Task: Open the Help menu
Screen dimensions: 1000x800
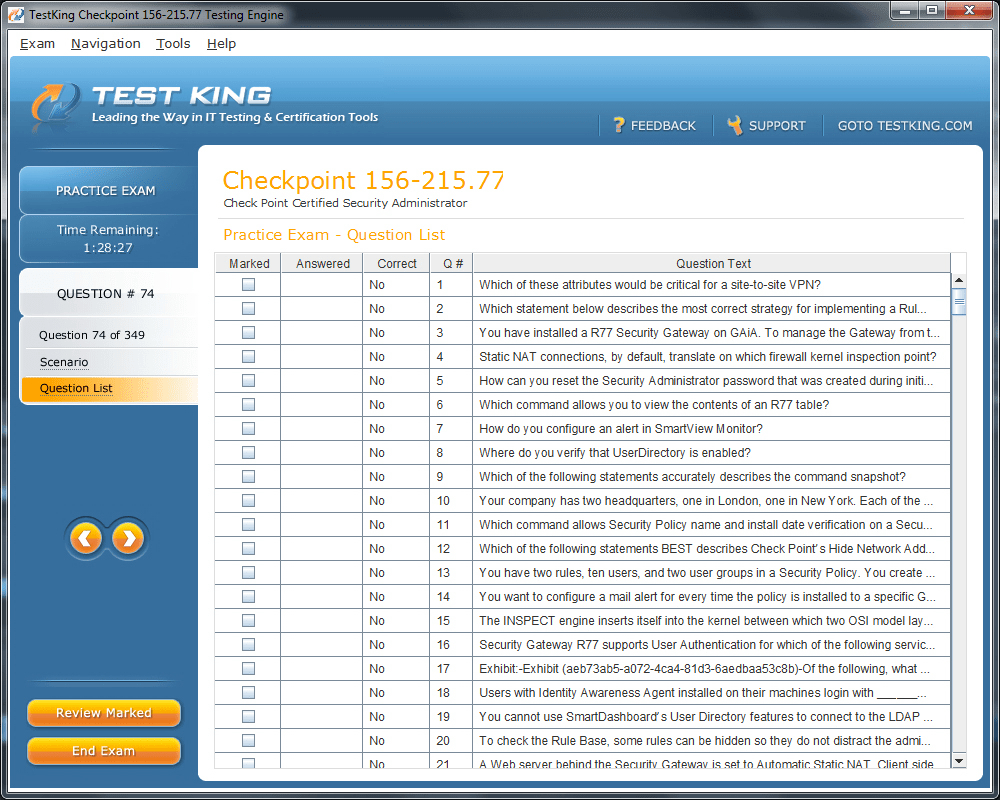Action: (x=221, y=43)
